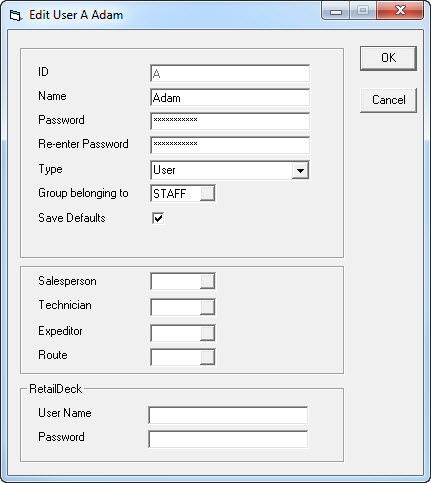
Task: Click the STAFF group text box
Action: [x=176, y=193]
